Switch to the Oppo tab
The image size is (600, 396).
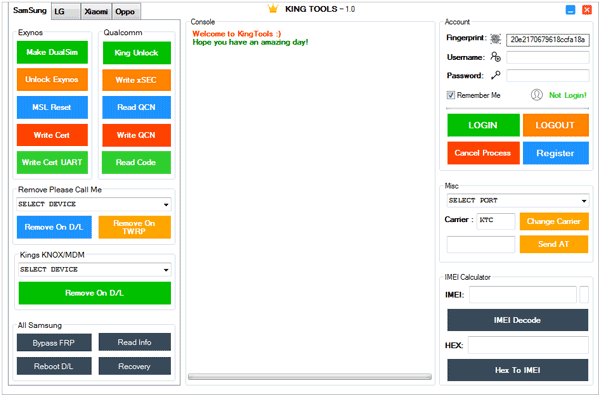pyautogui.click(x=126, y=11)
